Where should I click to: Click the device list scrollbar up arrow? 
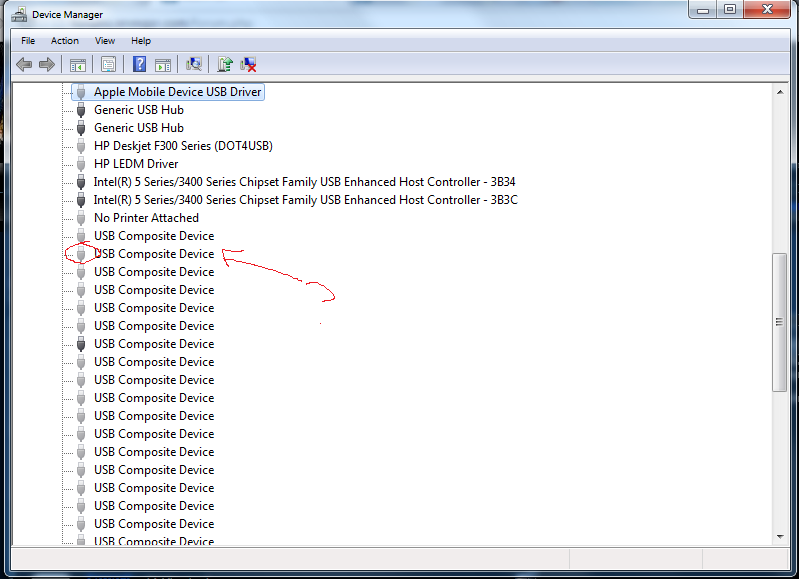pos(780,92)
